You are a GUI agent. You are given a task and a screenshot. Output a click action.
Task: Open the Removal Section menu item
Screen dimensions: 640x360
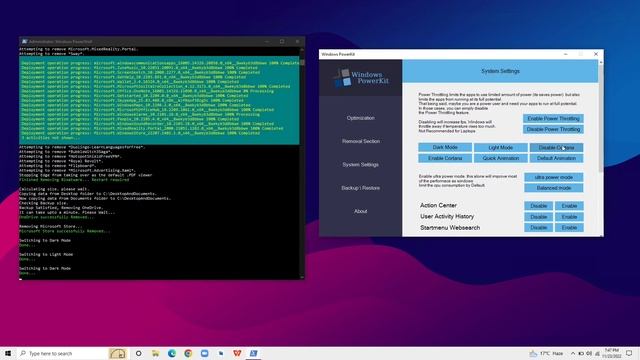click(x=361, y=141)
